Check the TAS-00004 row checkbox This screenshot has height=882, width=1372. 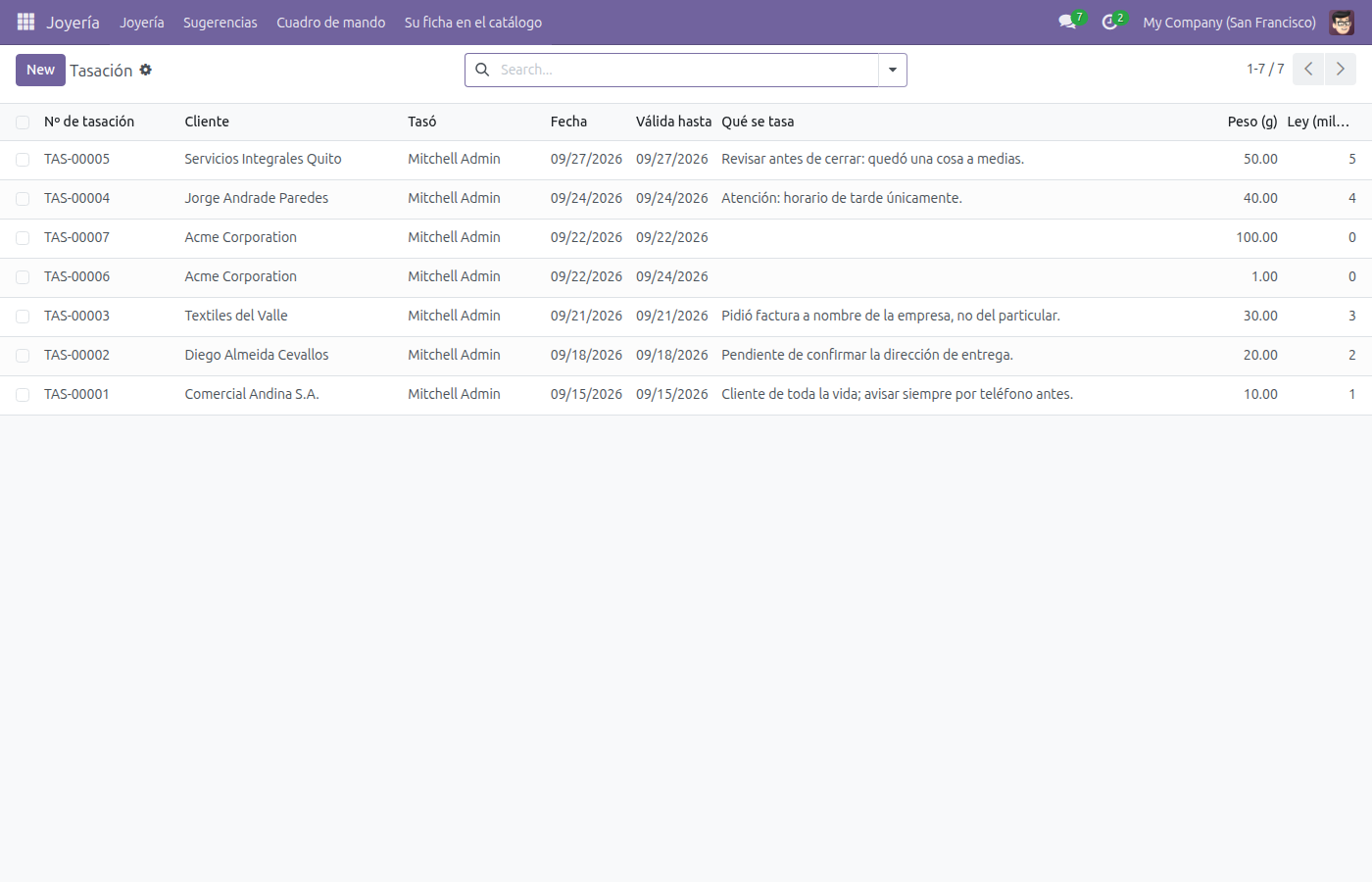pos(23,199)
